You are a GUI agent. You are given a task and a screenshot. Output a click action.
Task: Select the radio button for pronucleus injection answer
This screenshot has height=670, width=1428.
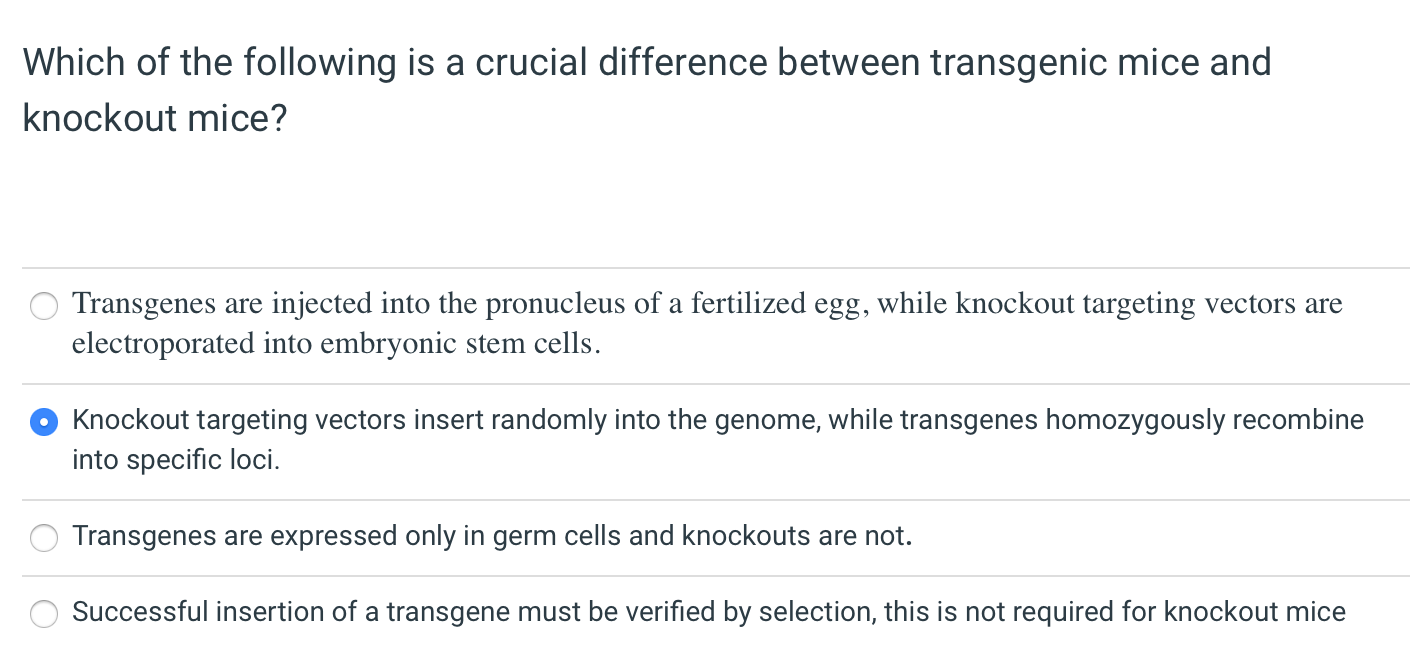pyautogui.click(x=44, y=306)
